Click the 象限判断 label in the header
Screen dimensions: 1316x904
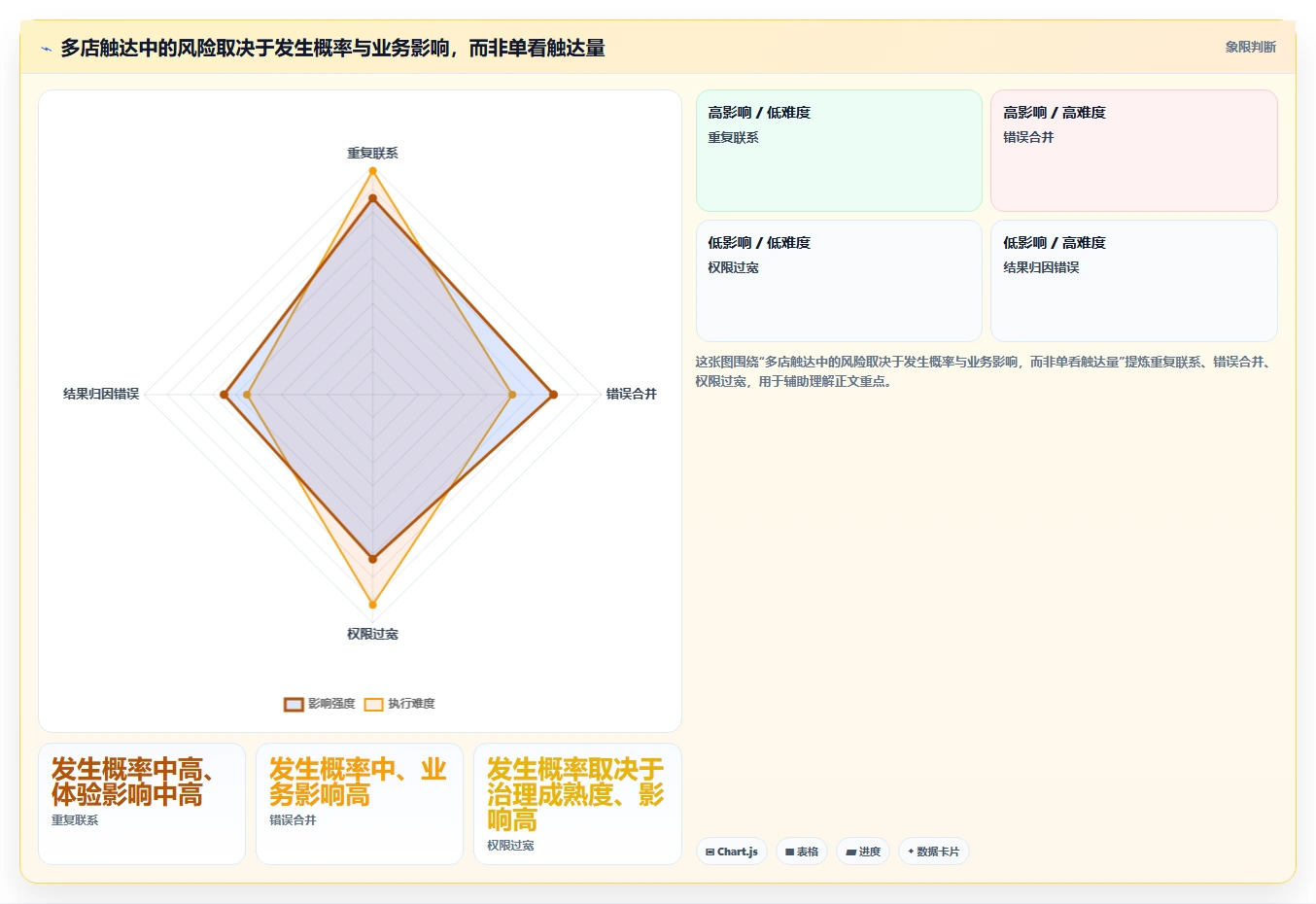[1250, 47]
